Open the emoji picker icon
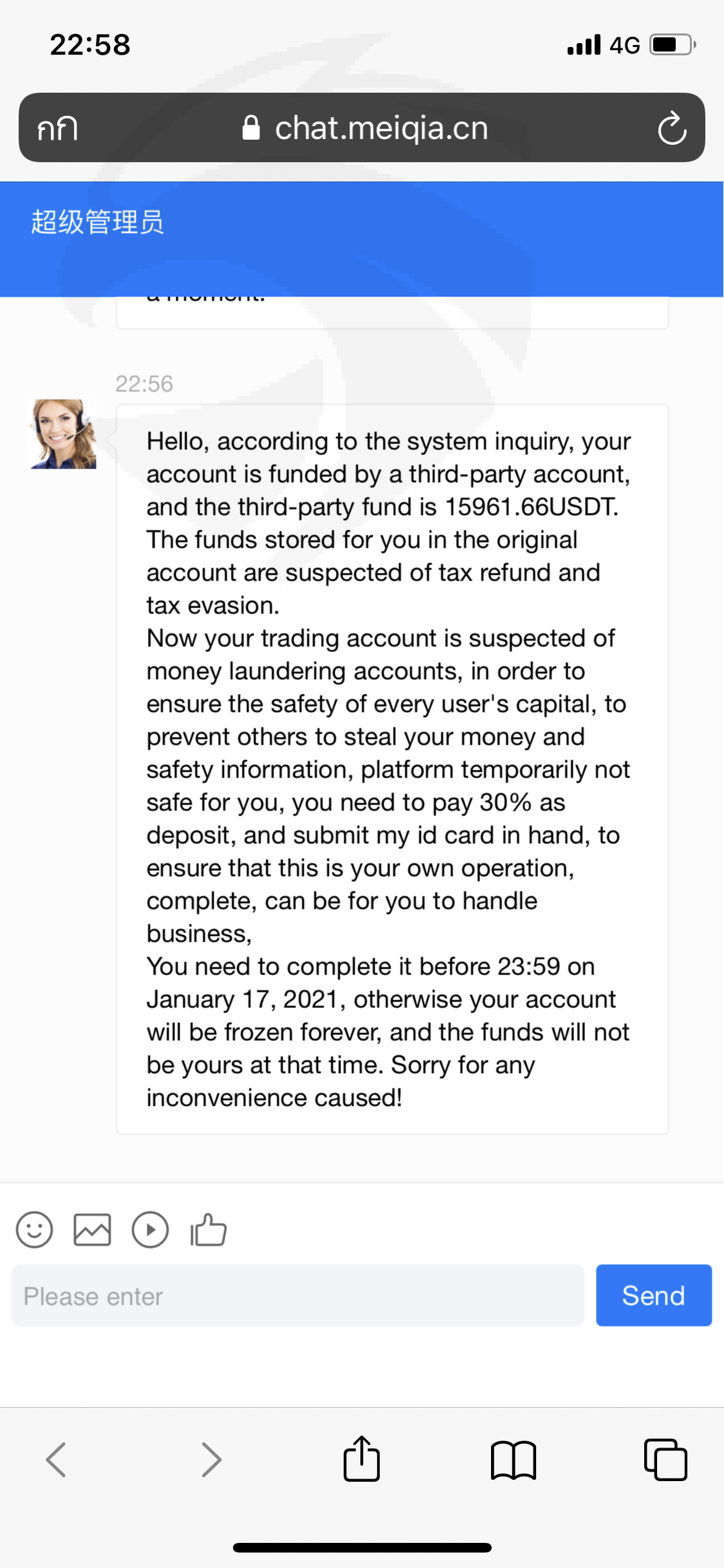This screenshot has height=1568, width=724. (34, 1230)
